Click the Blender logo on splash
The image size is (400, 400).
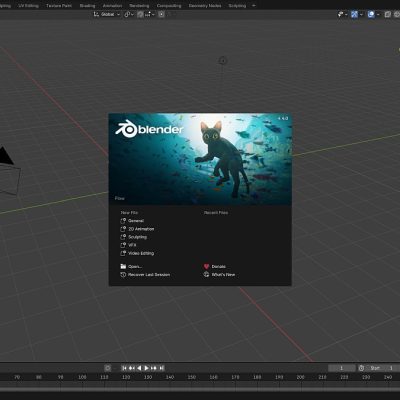(x=149, y=129)
